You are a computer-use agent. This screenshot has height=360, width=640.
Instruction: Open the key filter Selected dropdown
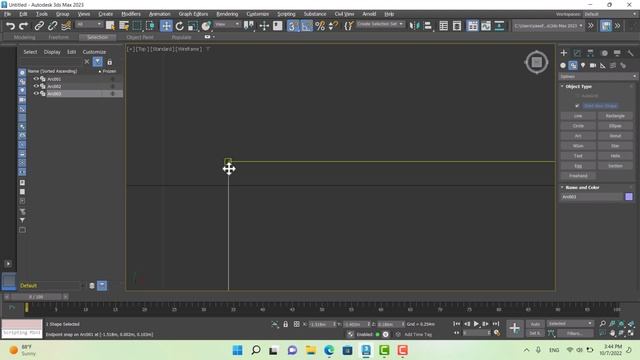570,324
